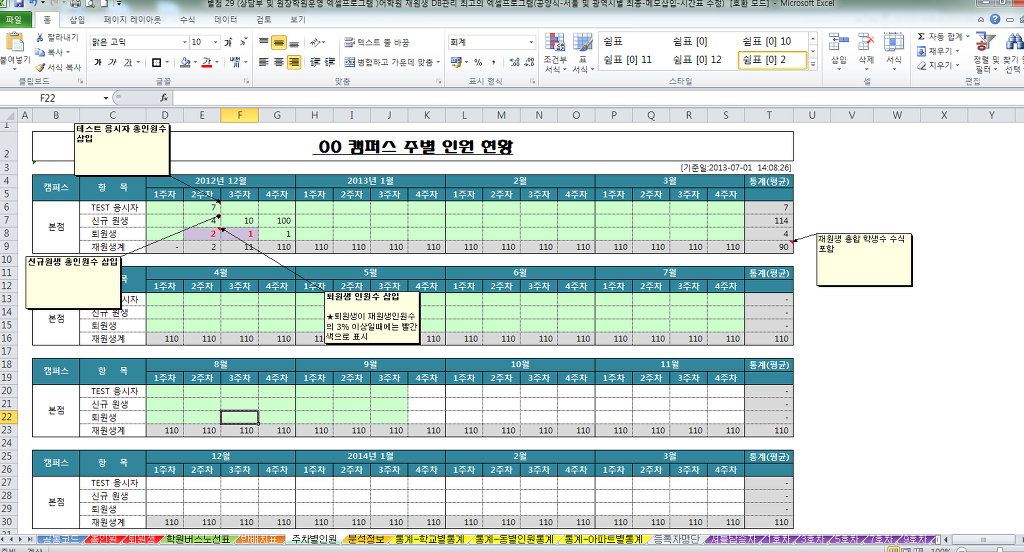Click the decrease font size icon

(x=243, y=42)
